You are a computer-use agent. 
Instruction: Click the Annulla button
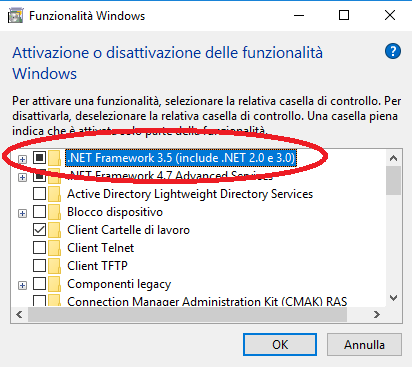pos(364,345)
